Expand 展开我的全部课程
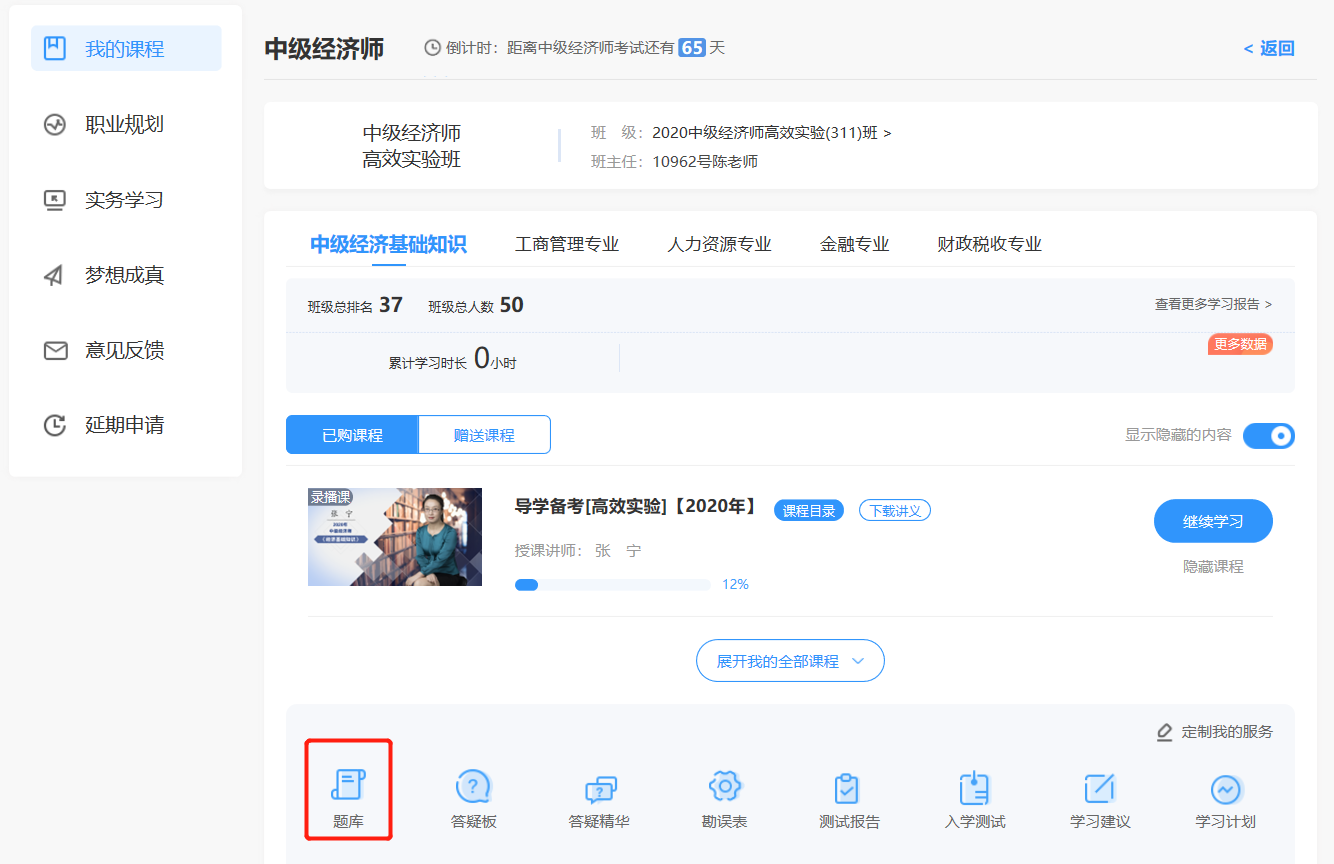The image size is (1334, 864). tap(790, 660)
